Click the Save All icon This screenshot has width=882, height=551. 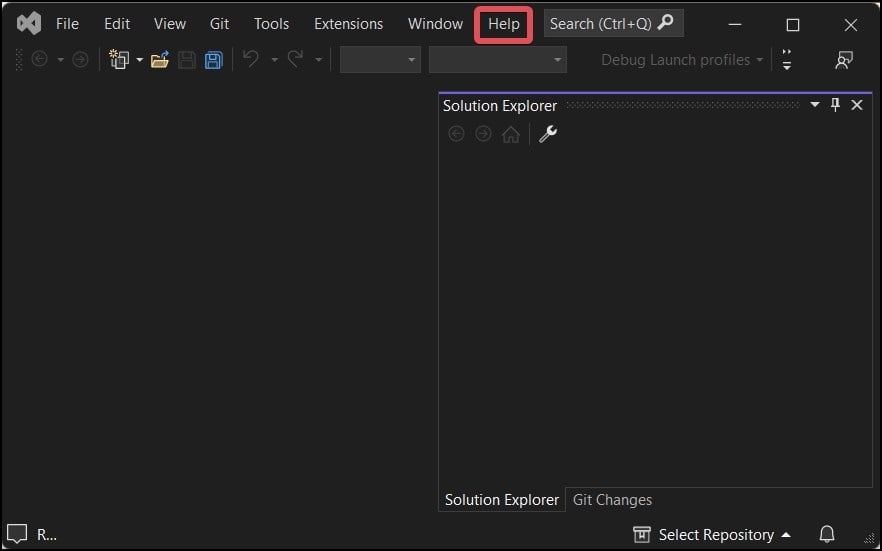pyautogui.click(x=214, y=60)
